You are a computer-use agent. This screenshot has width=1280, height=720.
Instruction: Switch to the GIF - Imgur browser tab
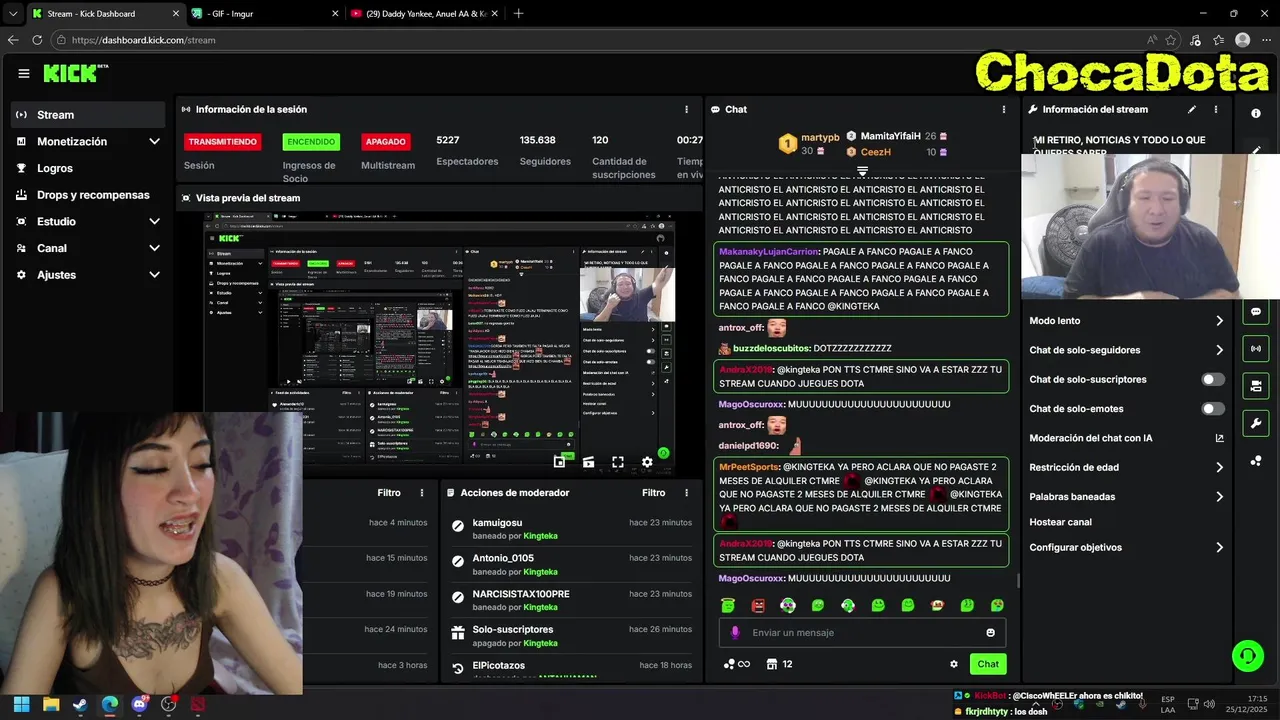point(264,14)
